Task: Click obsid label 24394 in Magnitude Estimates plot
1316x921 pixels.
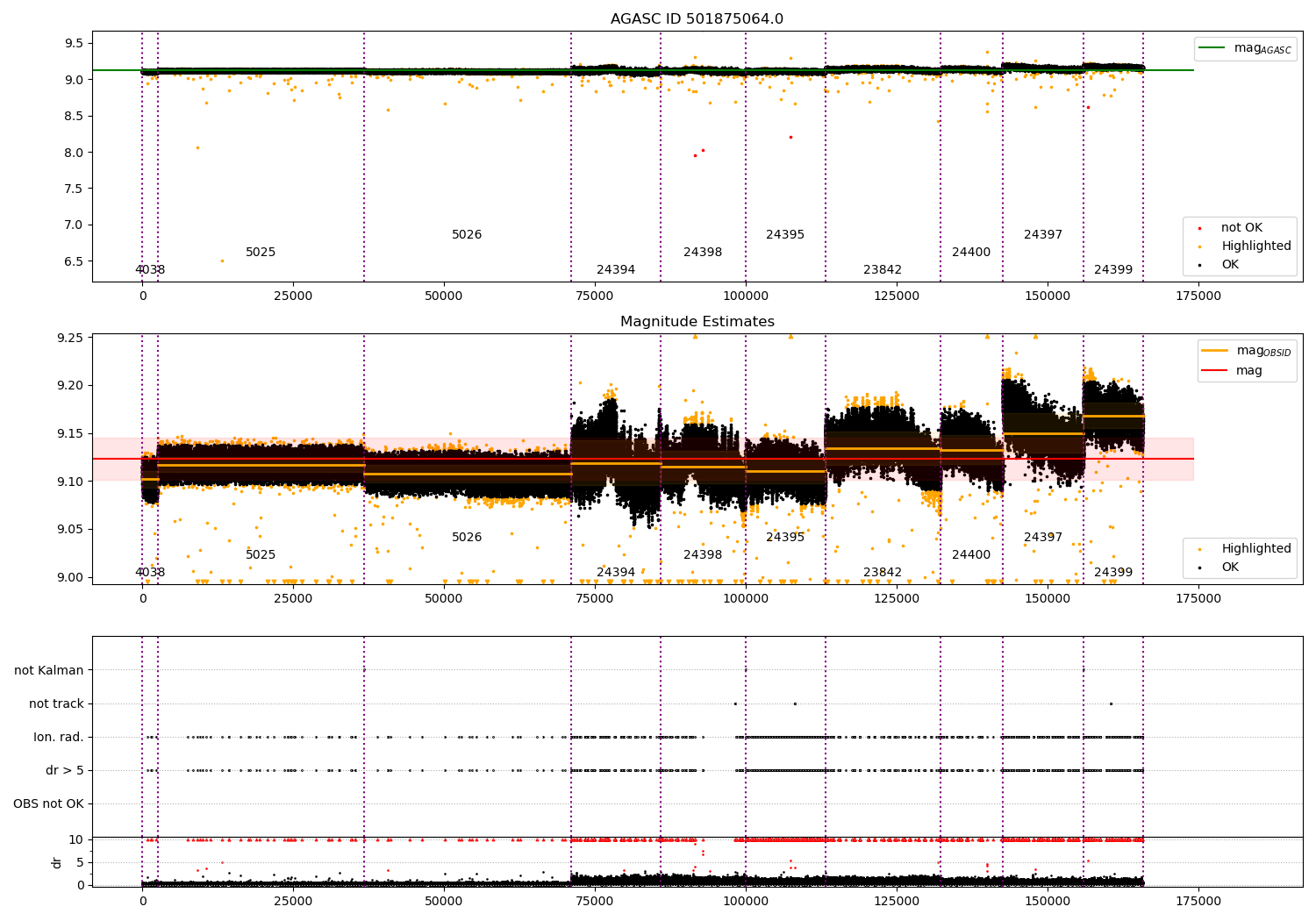Action: [x=616, y=573]
